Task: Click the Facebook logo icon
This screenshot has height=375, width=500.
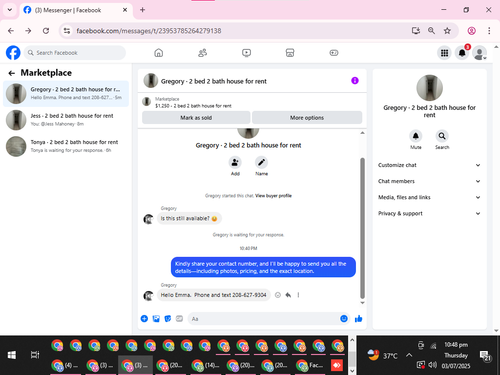Action: click(x=13, y=53)
